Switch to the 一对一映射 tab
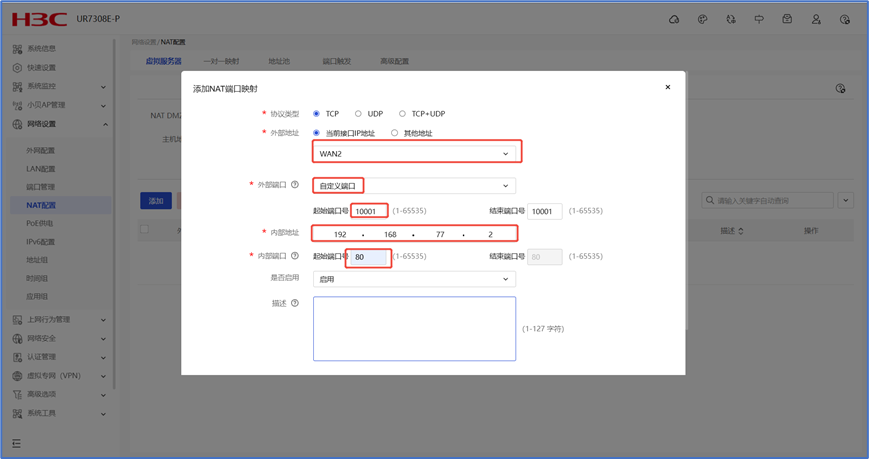 coord(221,62)
